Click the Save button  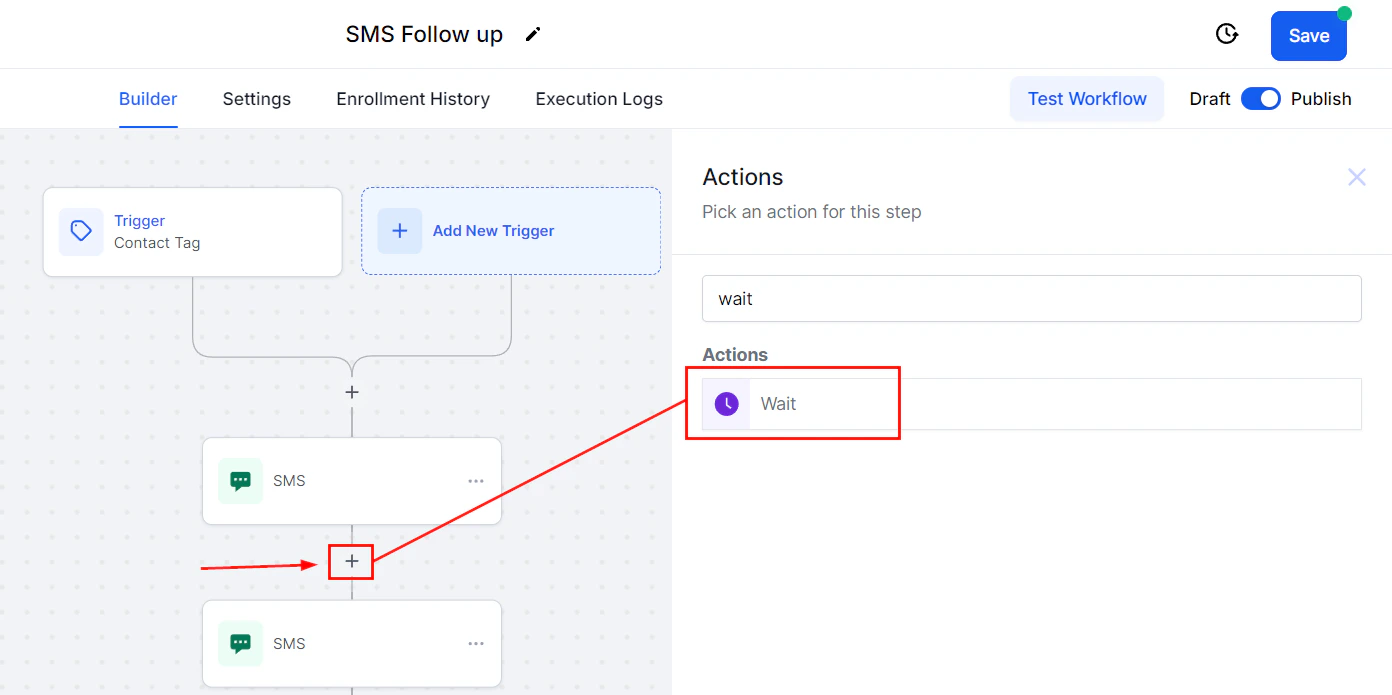pyautogui.click(x=1308, y=34)
